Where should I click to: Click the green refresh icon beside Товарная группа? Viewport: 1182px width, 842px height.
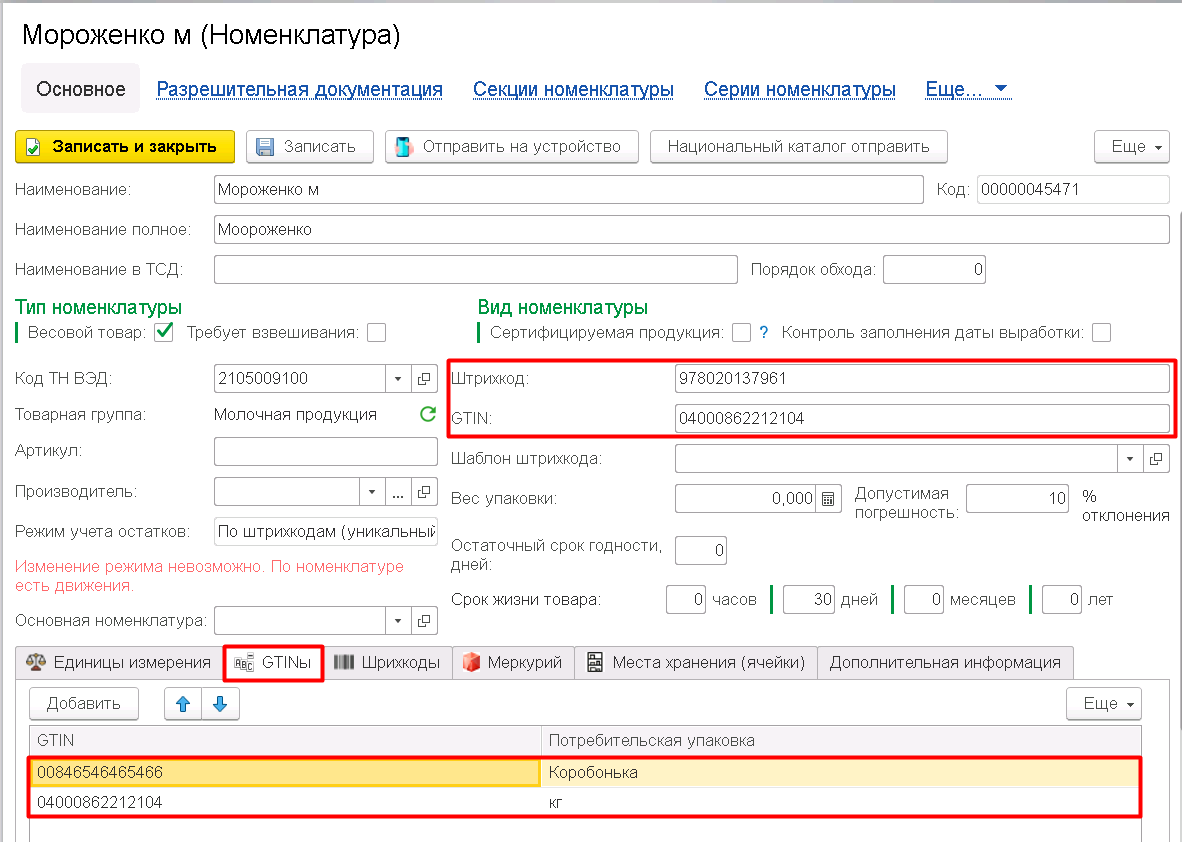click(427, 414)
